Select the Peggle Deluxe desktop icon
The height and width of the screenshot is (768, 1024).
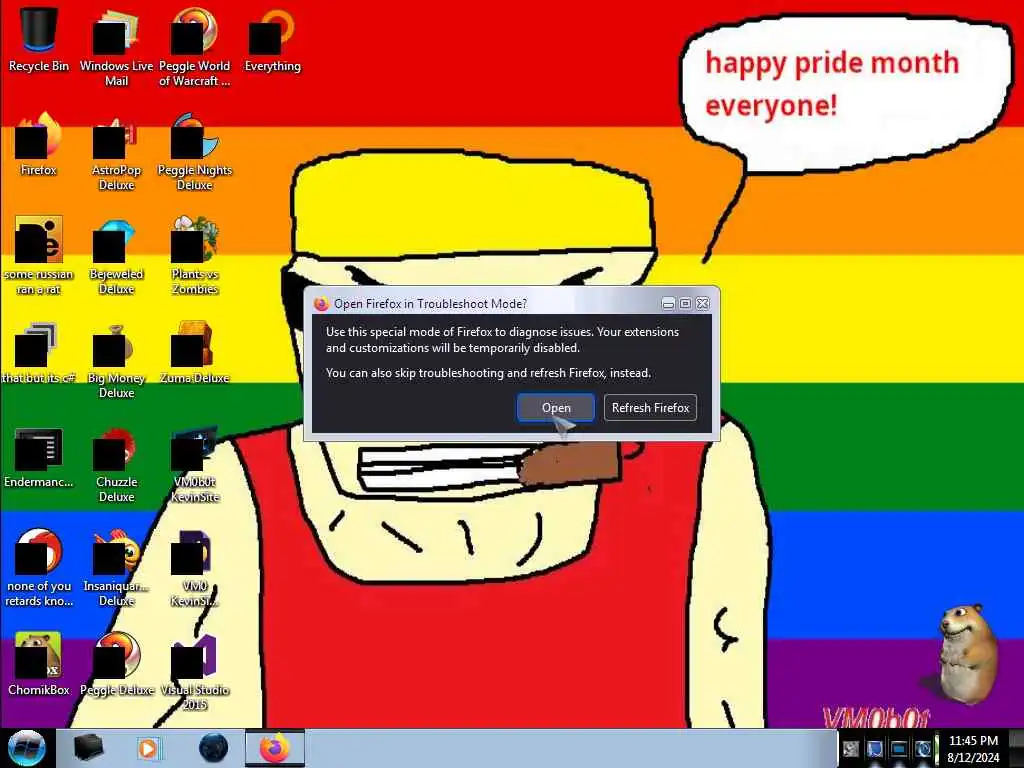pos(116,664)
